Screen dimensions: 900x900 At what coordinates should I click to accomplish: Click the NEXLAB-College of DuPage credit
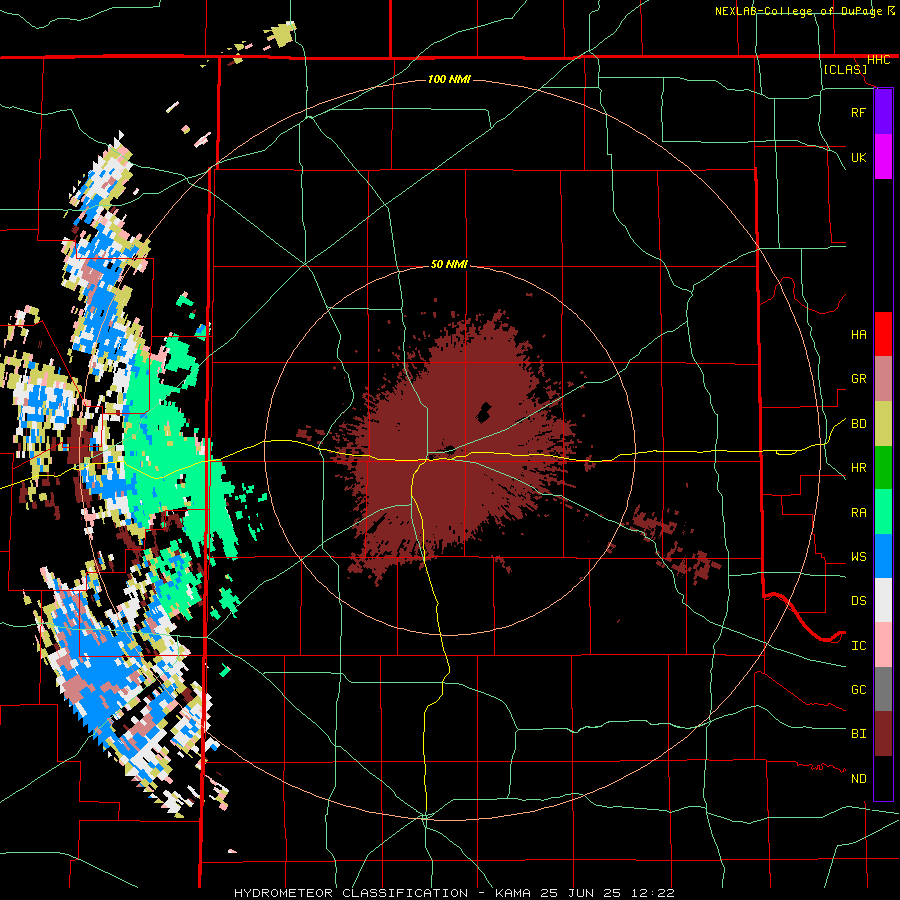798,11
